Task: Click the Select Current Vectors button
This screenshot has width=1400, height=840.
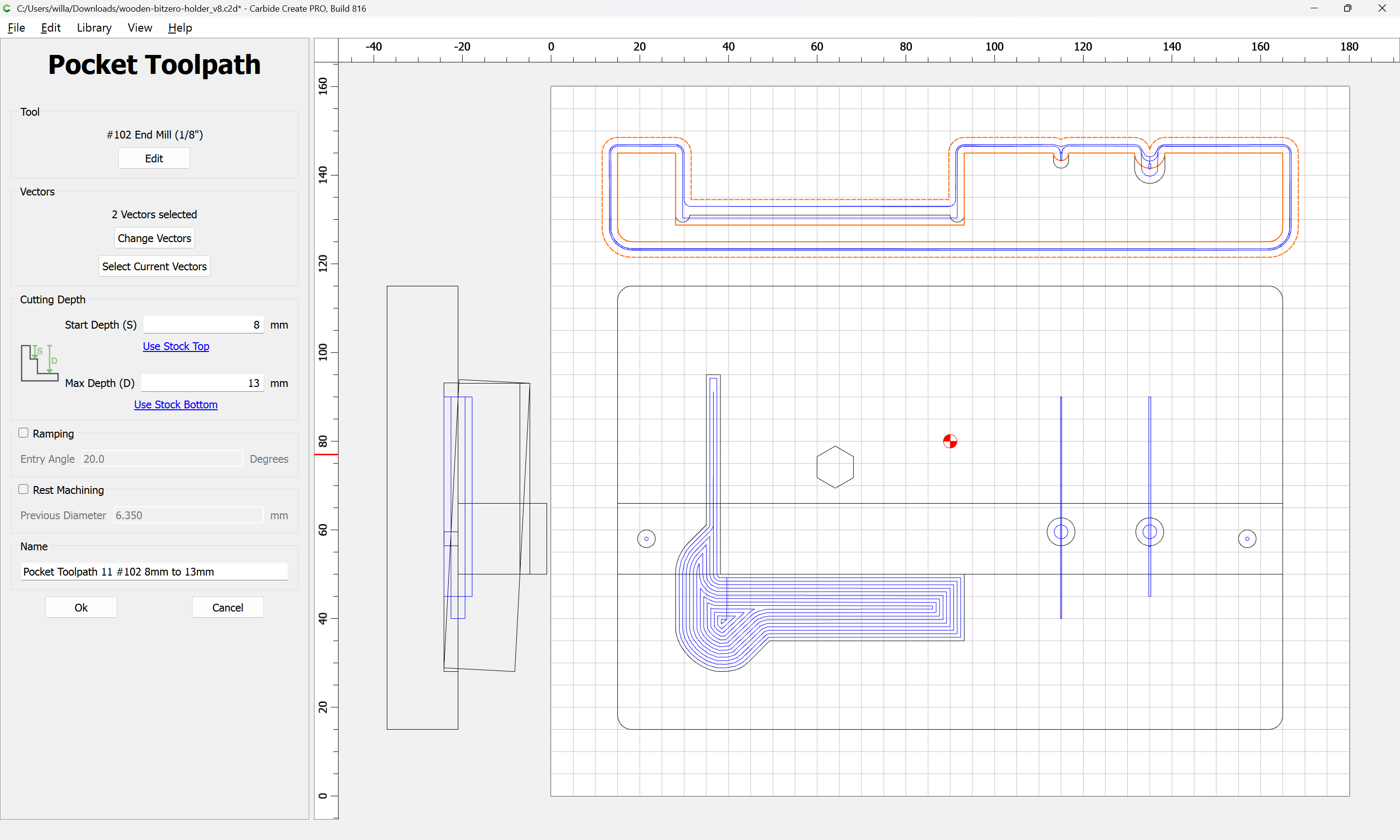Action: coord(154,266)
